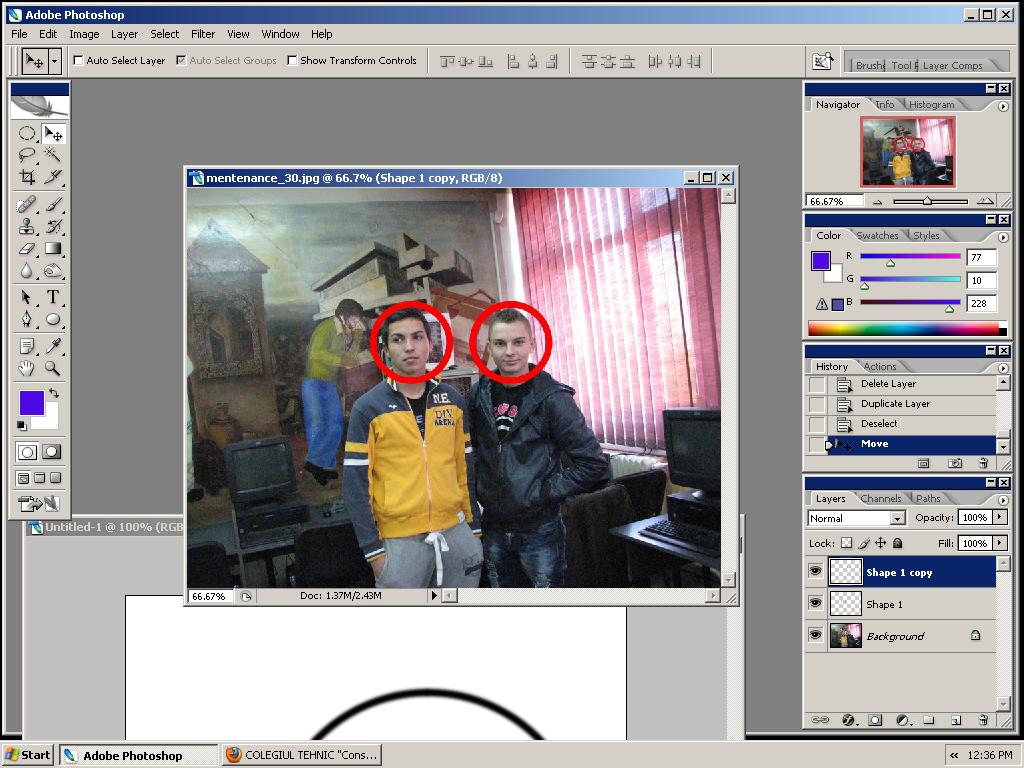This screenshot has width=1024, height=768.
Task: Delete layer with Layers panel trash
Action: click(984, 720)
